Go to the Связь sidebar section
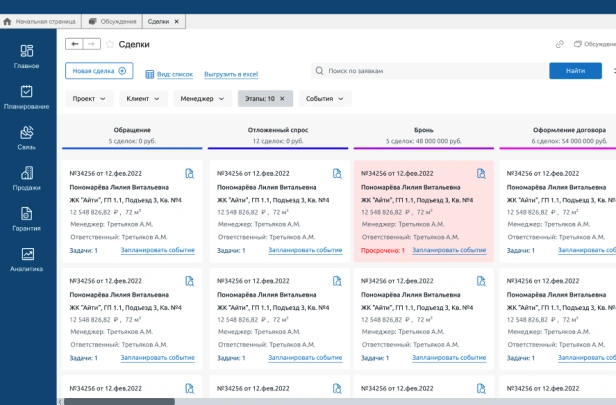 point(26,138)
